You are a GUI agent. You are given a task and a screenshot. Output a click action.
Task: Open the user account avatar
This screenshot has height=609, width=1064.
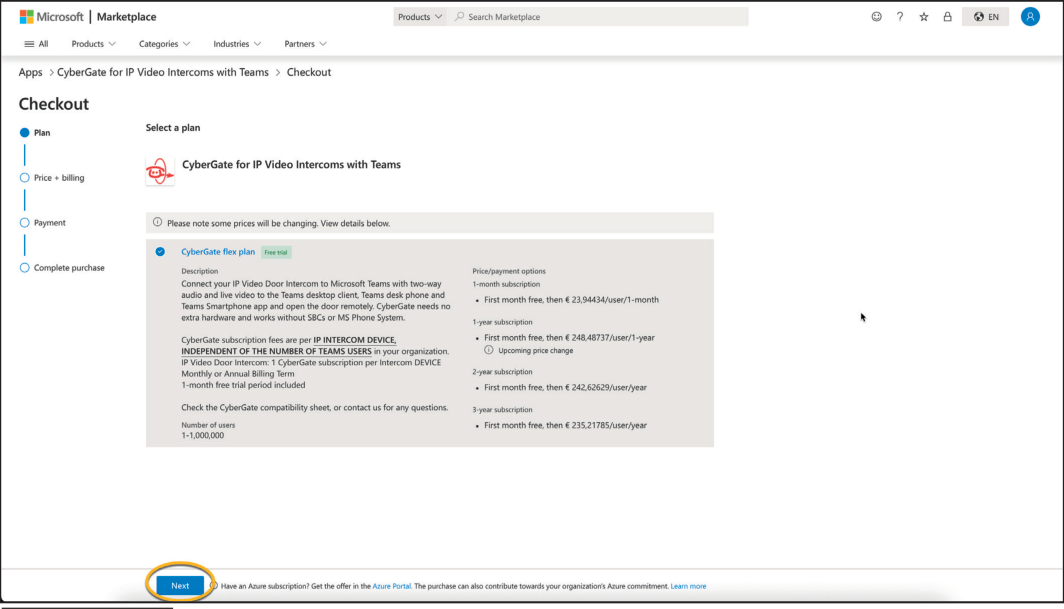click(x=1030, y=17)
